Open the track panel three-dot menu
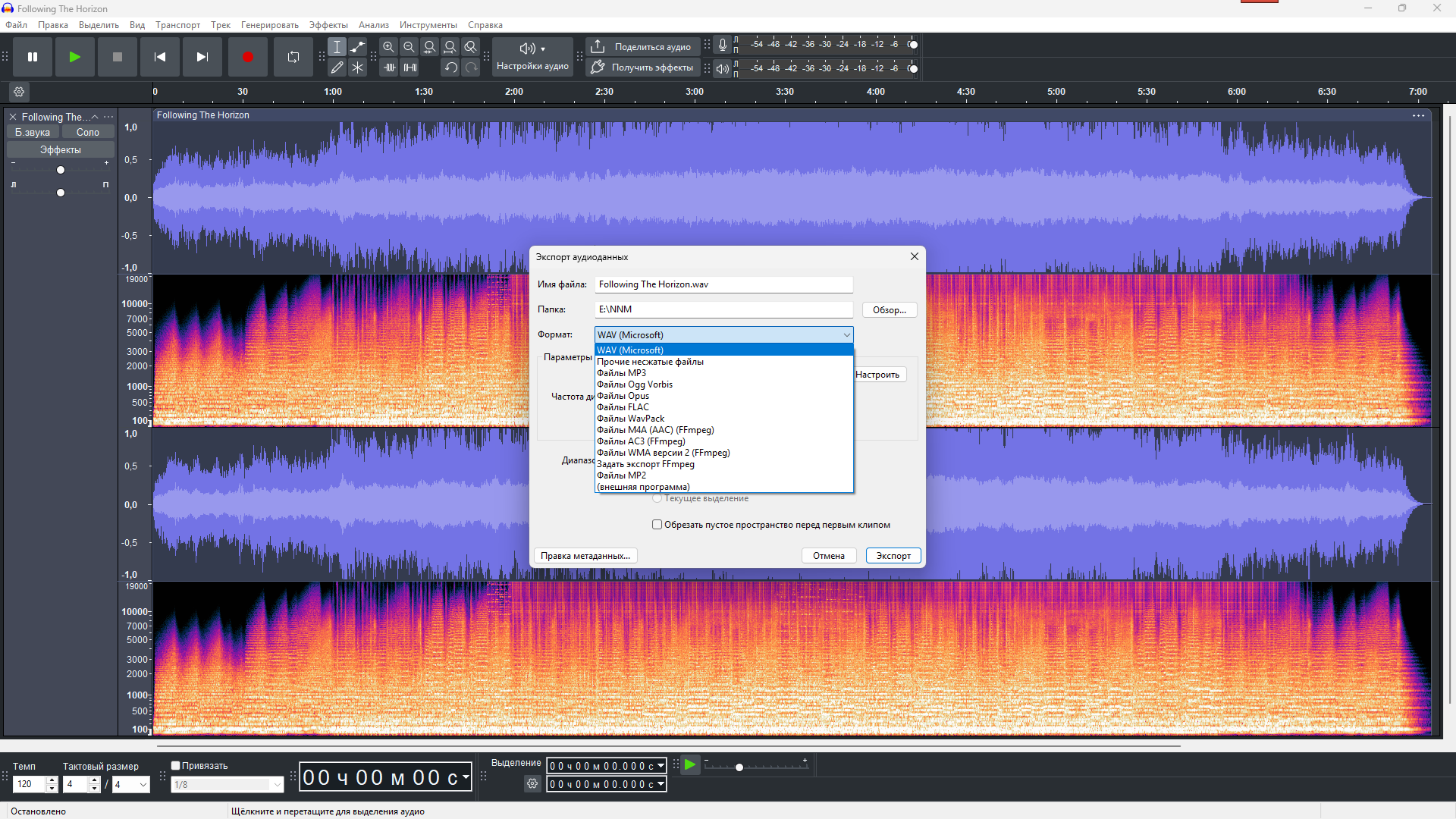This screenshot has height=819, width=1456. point(108,117)
